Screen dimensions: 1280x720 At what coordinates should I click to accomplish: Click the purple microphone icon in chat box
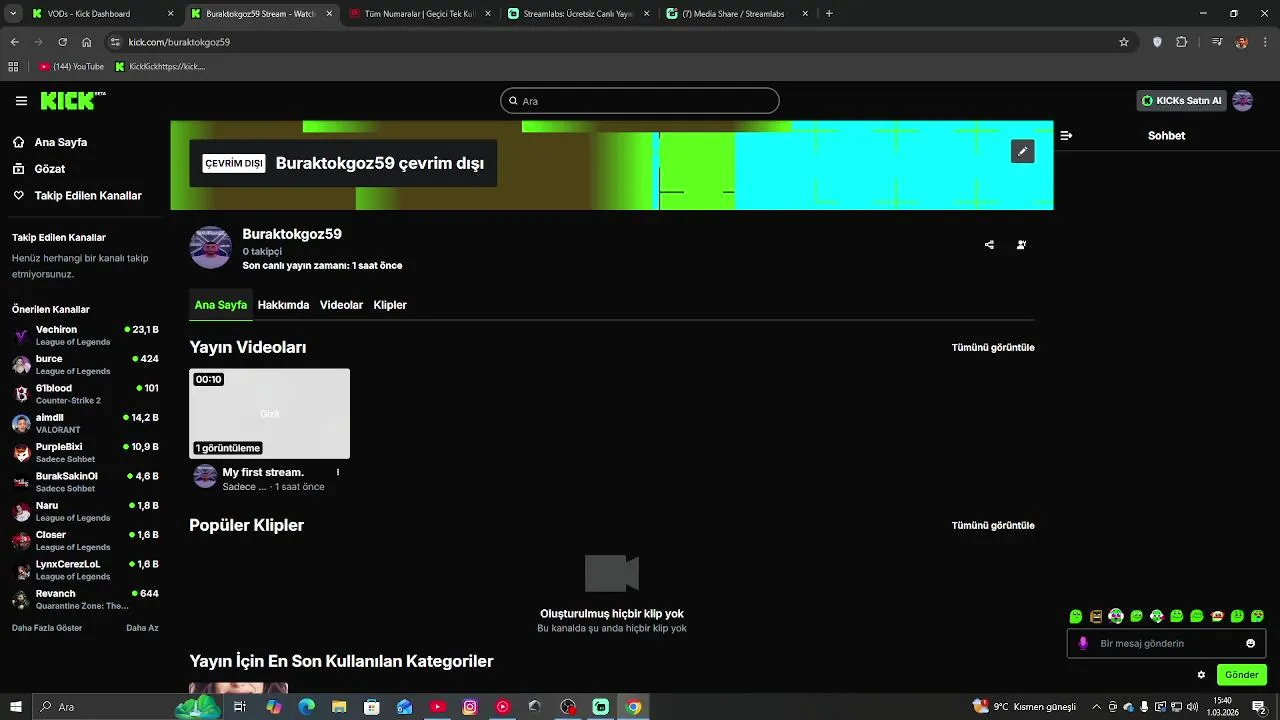coord(1083,643)
